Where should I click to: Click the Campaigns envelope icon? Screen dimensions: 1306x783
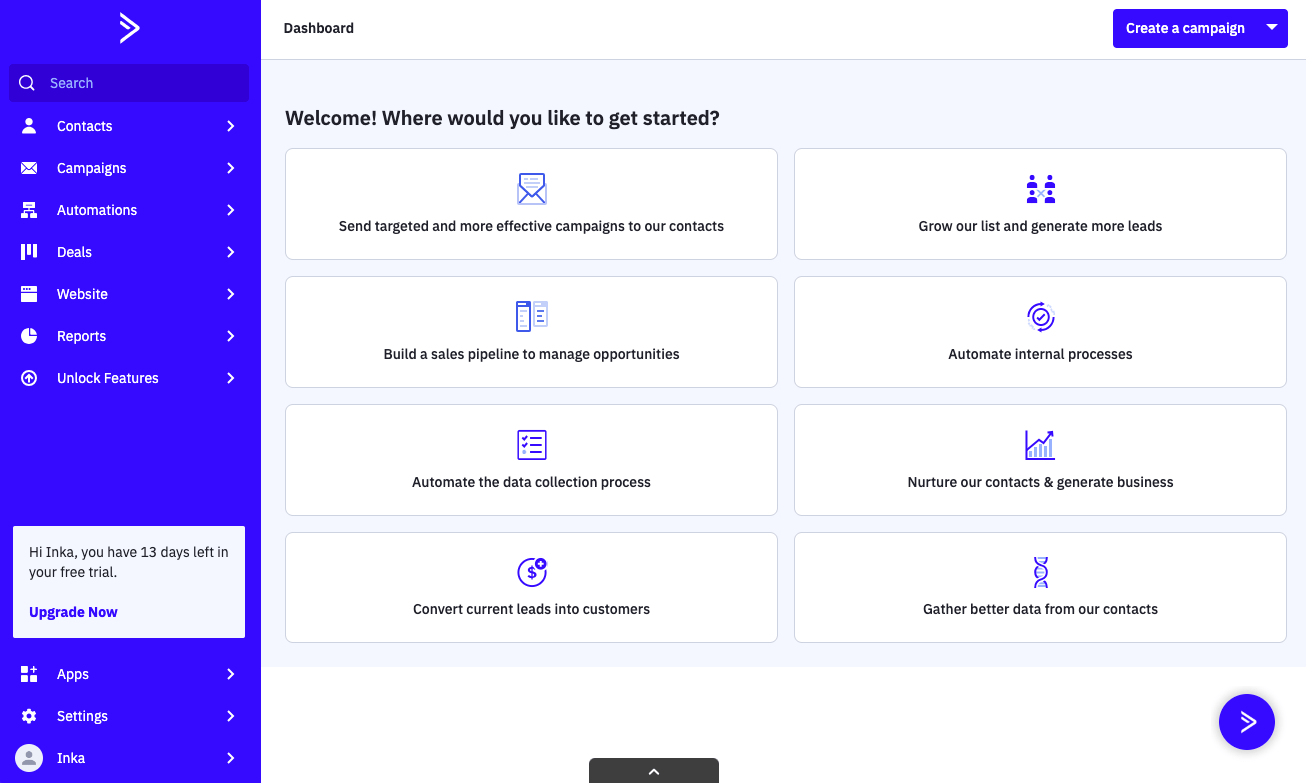pyautogui.click(x=29, y=168)
